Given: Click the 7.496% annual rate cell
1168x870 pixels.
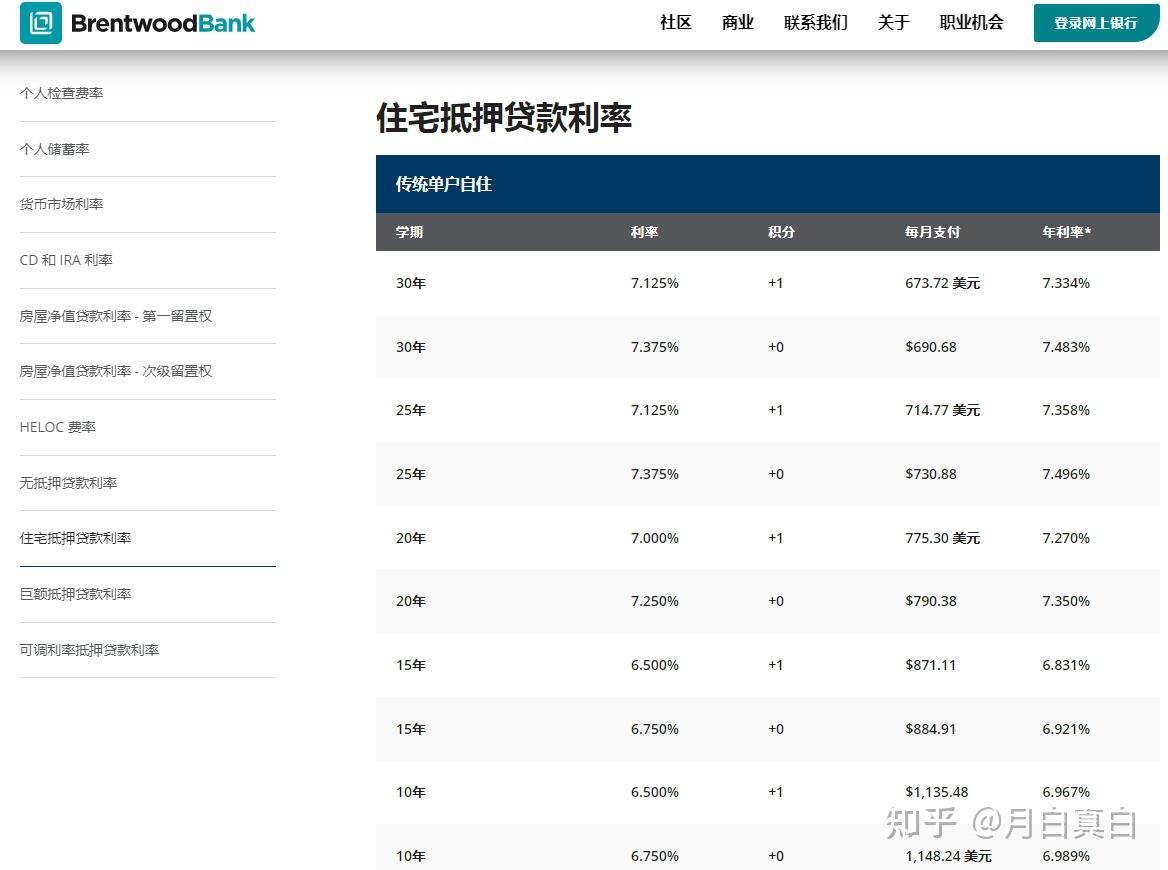Looking at the screenshot, I should click(1066, 474).
